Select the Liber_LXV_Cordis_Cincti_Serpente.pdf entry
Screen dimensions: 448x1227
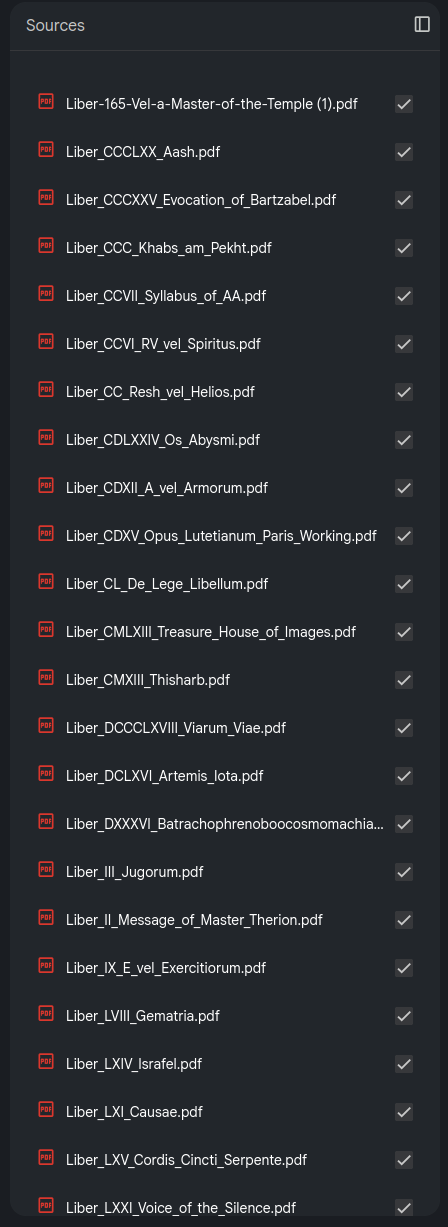click(186, 1160)
